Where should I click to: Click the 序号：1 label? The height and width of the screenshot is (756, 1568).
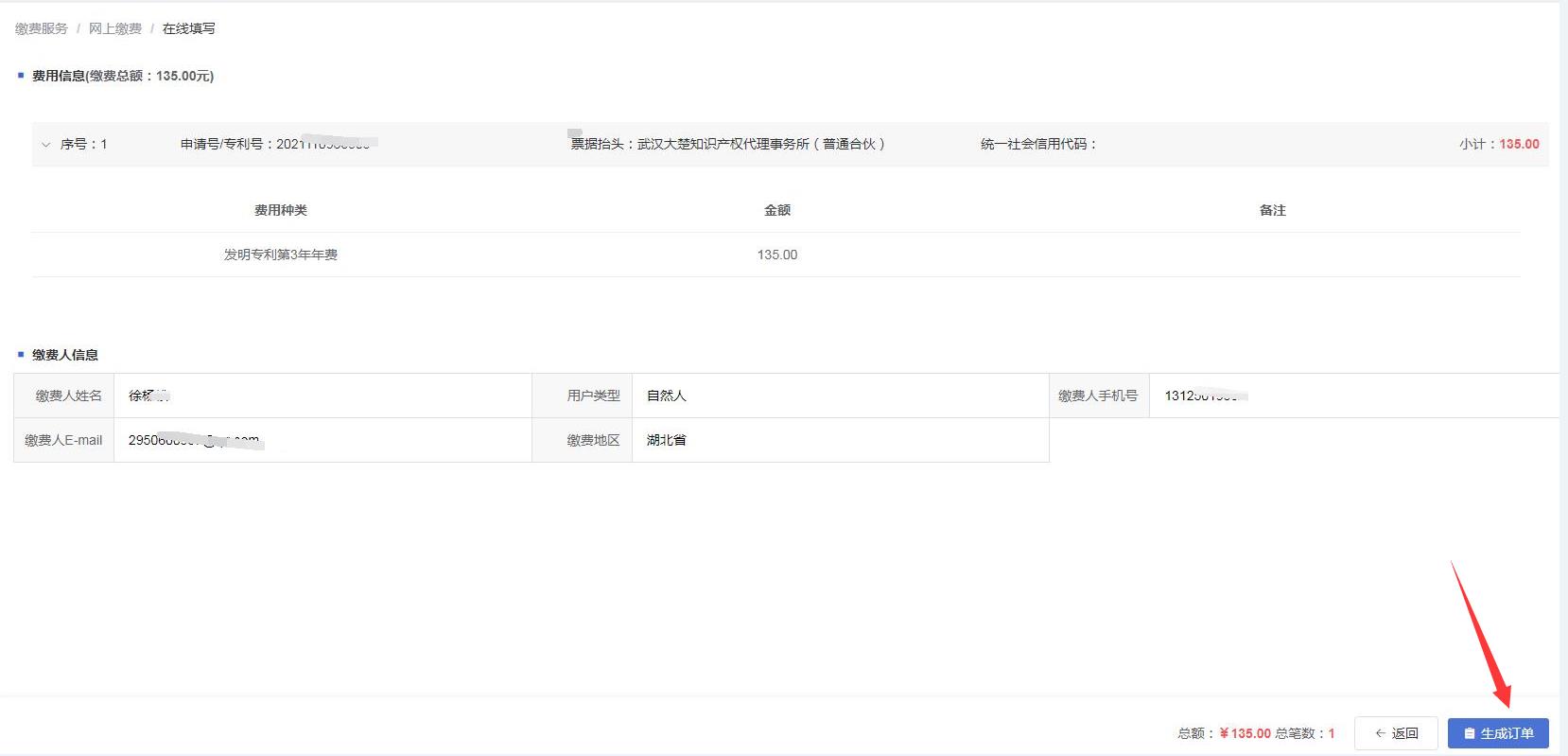84,144
